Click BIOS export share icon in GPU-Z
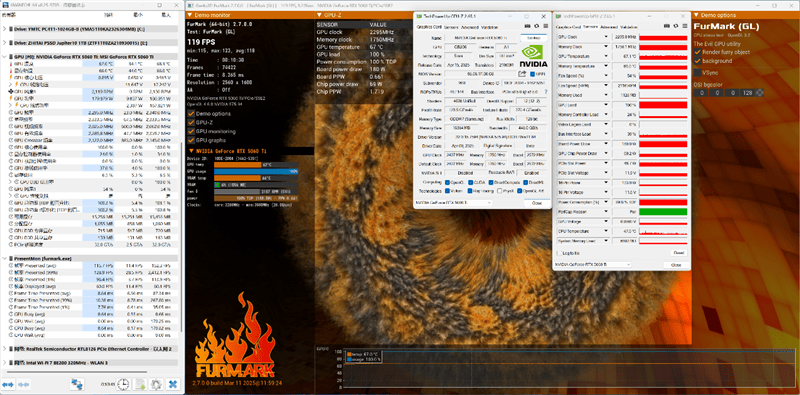 tap(522, 74)
